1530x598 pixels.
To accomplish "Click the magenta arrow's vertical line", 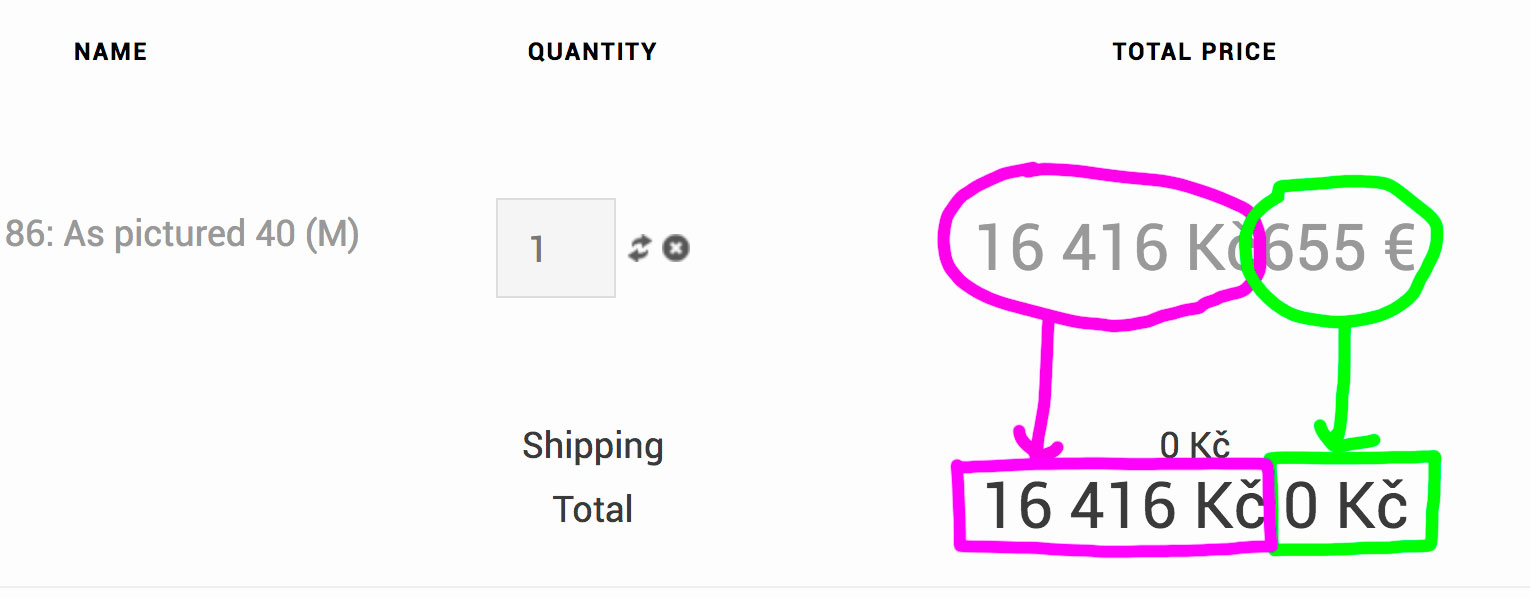I will [1046, 370].
